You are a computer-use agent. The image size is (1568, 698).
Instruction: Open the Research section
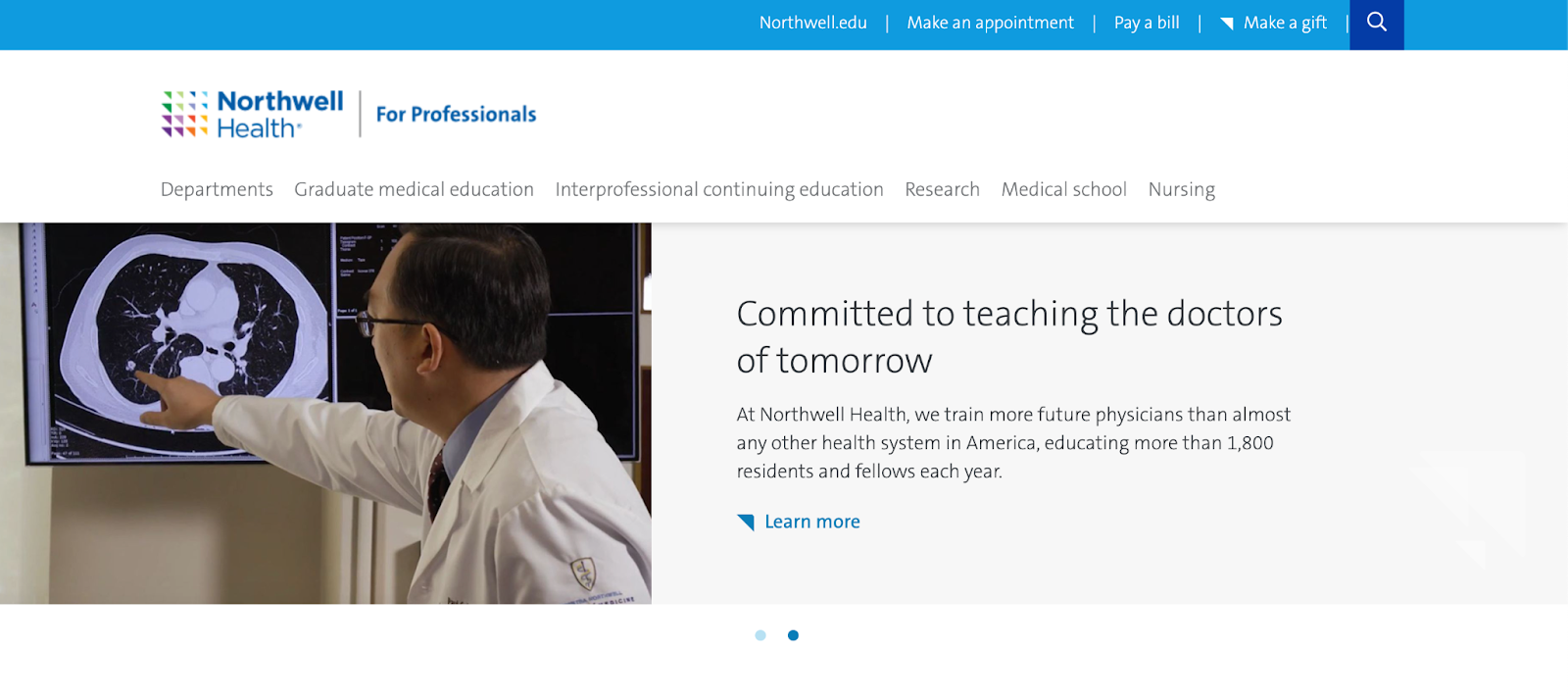point(942,189)
